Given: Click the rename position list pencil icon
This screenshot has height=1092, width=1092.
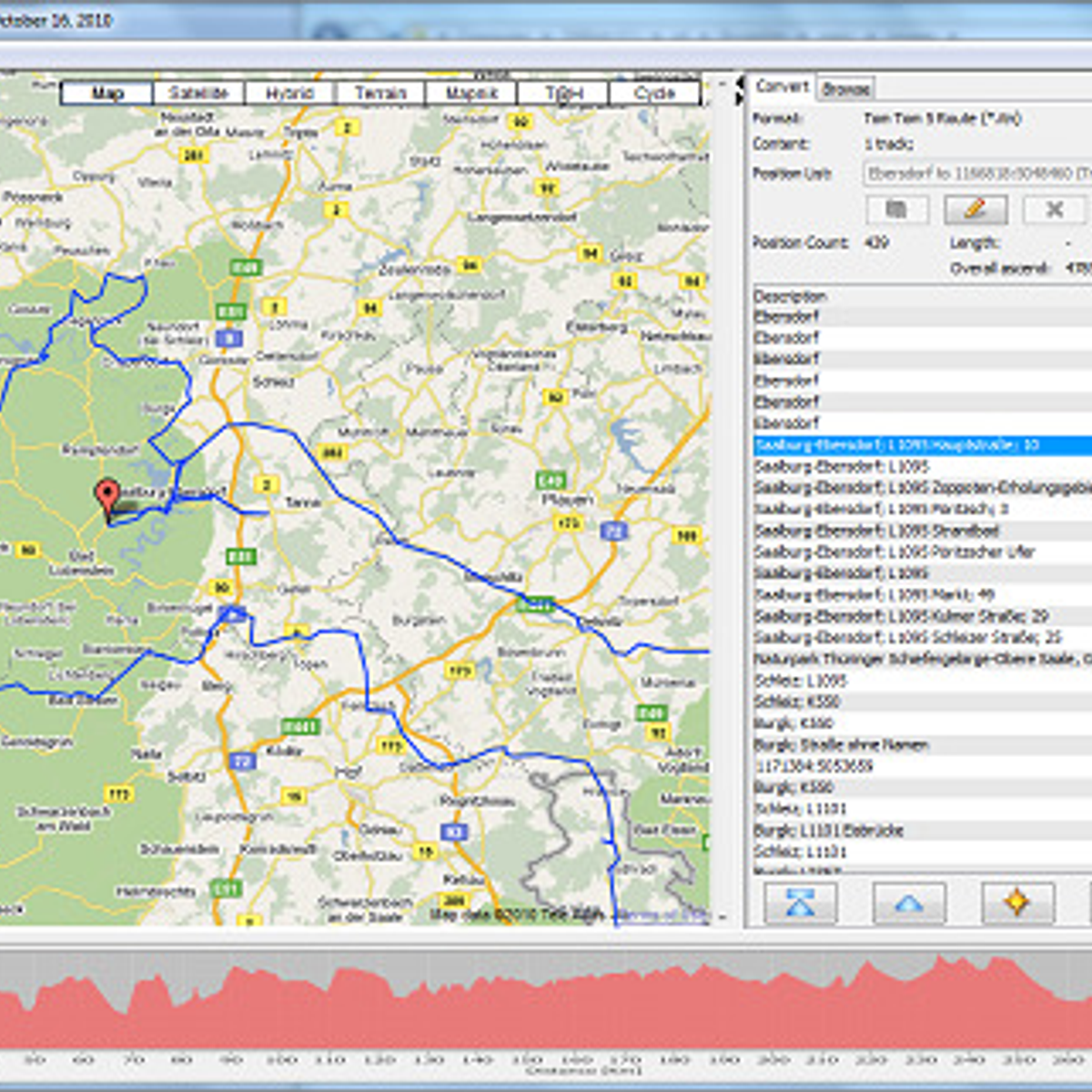Looking at the screenshot, I should coord(975,209).
